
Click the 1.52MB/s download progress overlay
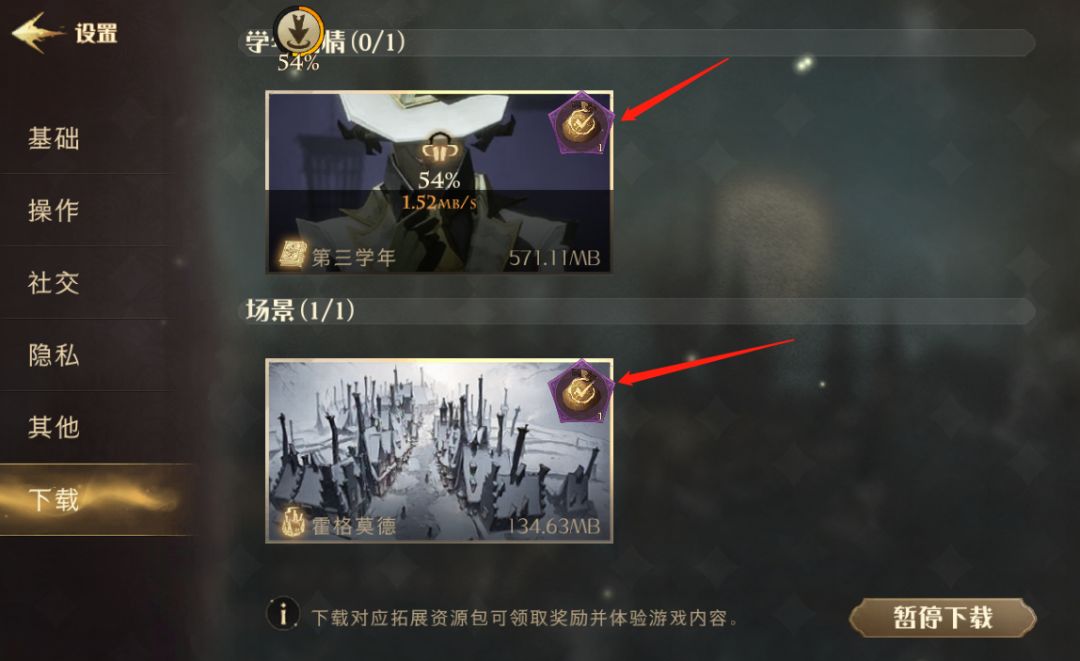coord(439,202)
